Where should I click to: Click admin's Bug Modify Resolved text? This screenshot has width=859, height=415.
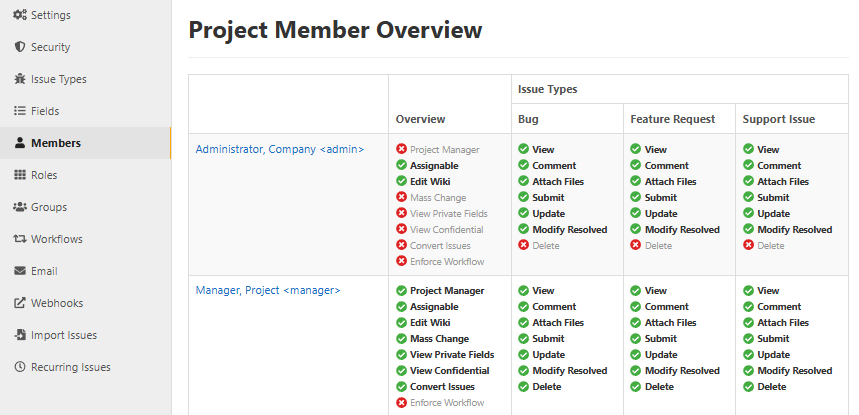click(570, 229)
